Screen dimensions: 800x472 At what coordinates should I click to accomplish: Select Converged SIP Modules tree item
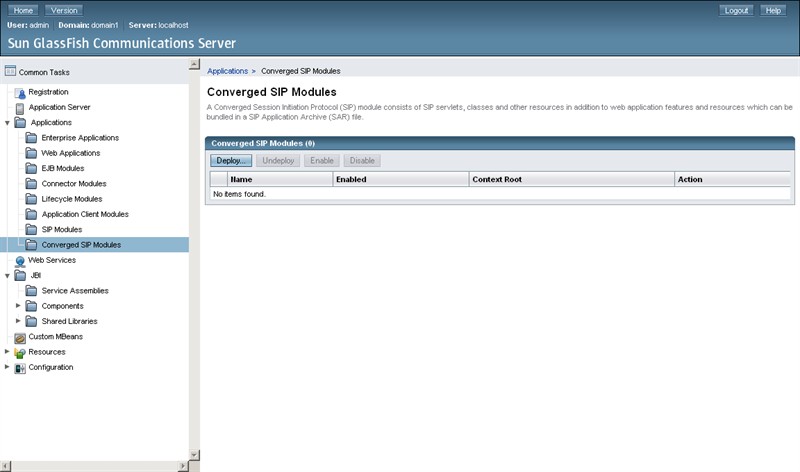click(81, 245)
